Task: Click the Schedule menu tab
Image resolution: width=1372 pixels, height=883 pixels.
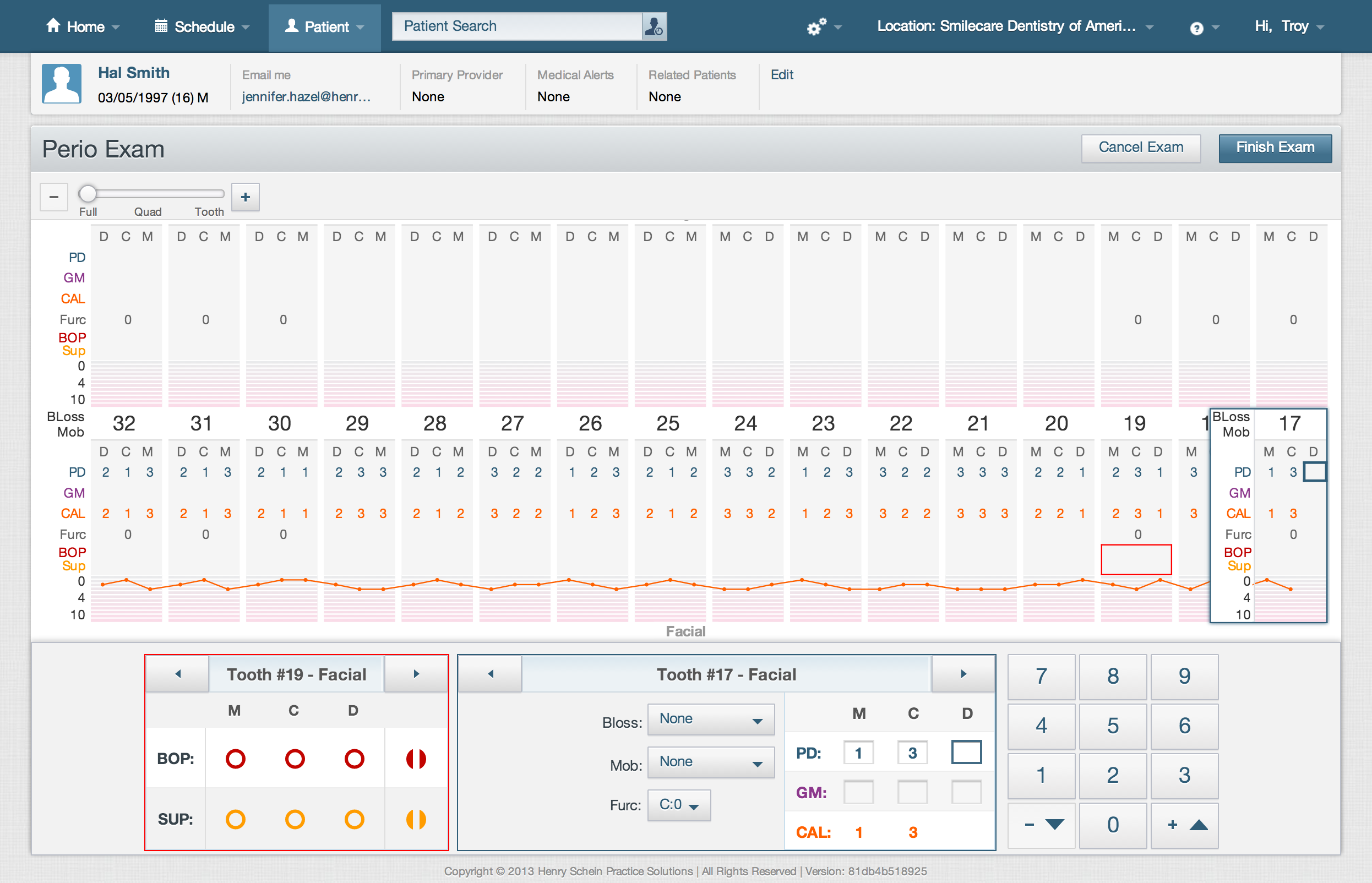Action: click(x=201, y=25)
